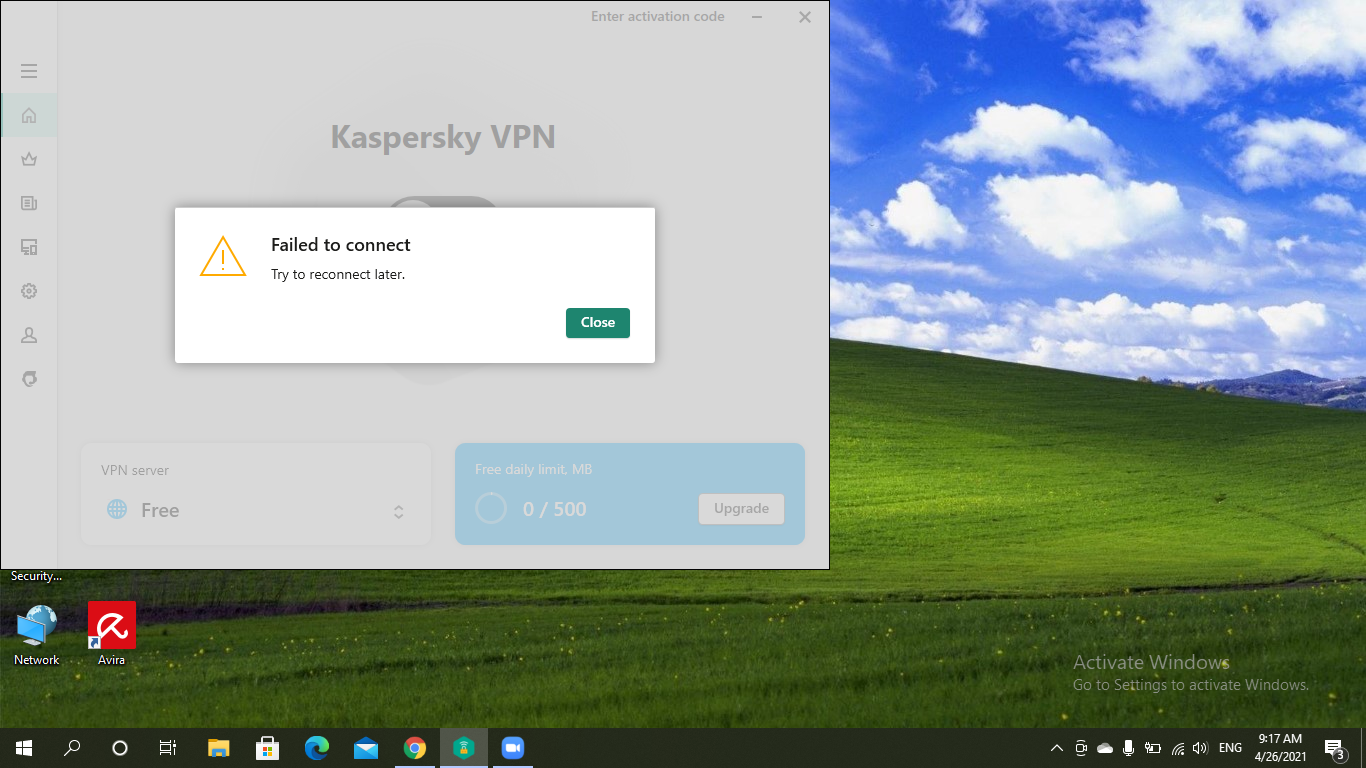Select Kaspersky VPN taskbar icon
Viewport: 1366px width, 768px height.
(x=464, y=748)
